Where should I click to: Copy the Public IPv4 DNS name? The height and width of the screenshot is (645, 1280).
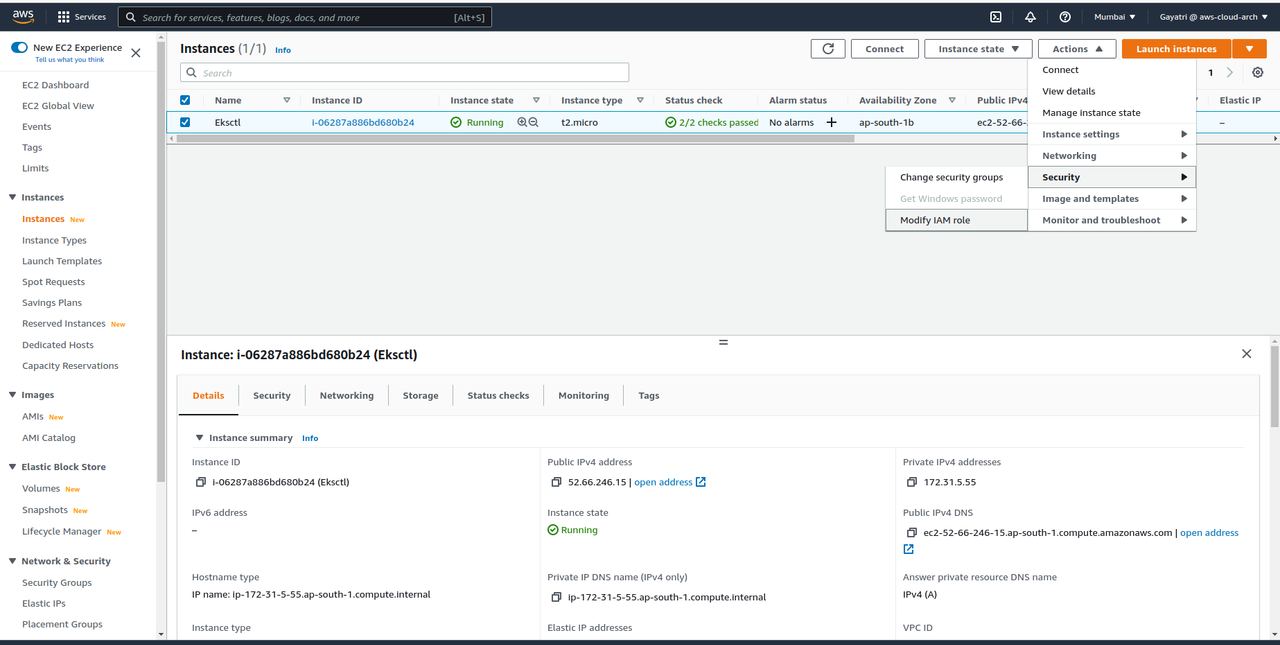[x=912, y=533]
